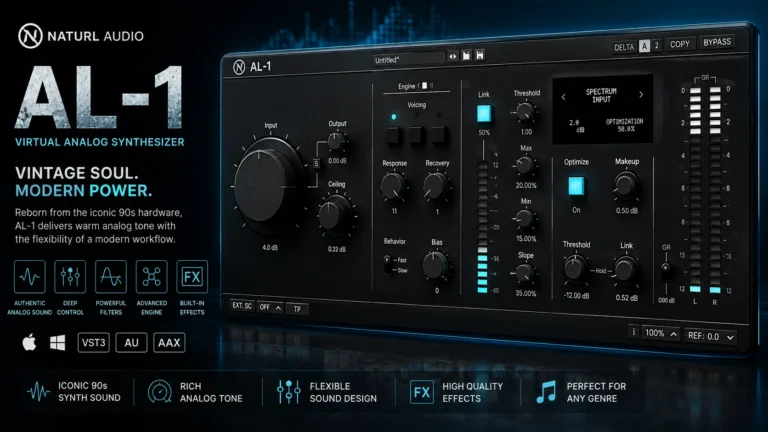Click the Powerful Filters curve icon
The height and width of the screenshot is (432, 768).
tap(111, 277)
